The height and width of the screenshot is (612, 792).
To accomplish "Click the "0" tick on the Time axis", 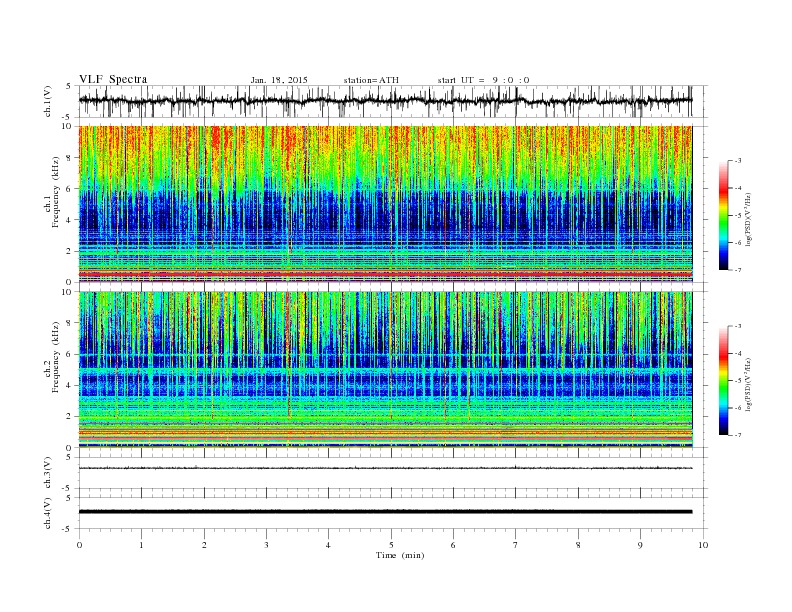I will tap(79, 545).
